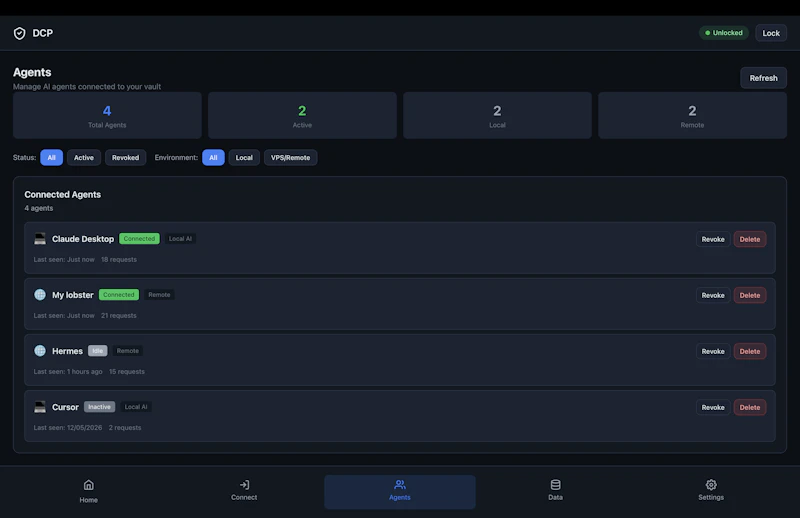
Task: Click the Active count stat card
Action: coord(302,115)
